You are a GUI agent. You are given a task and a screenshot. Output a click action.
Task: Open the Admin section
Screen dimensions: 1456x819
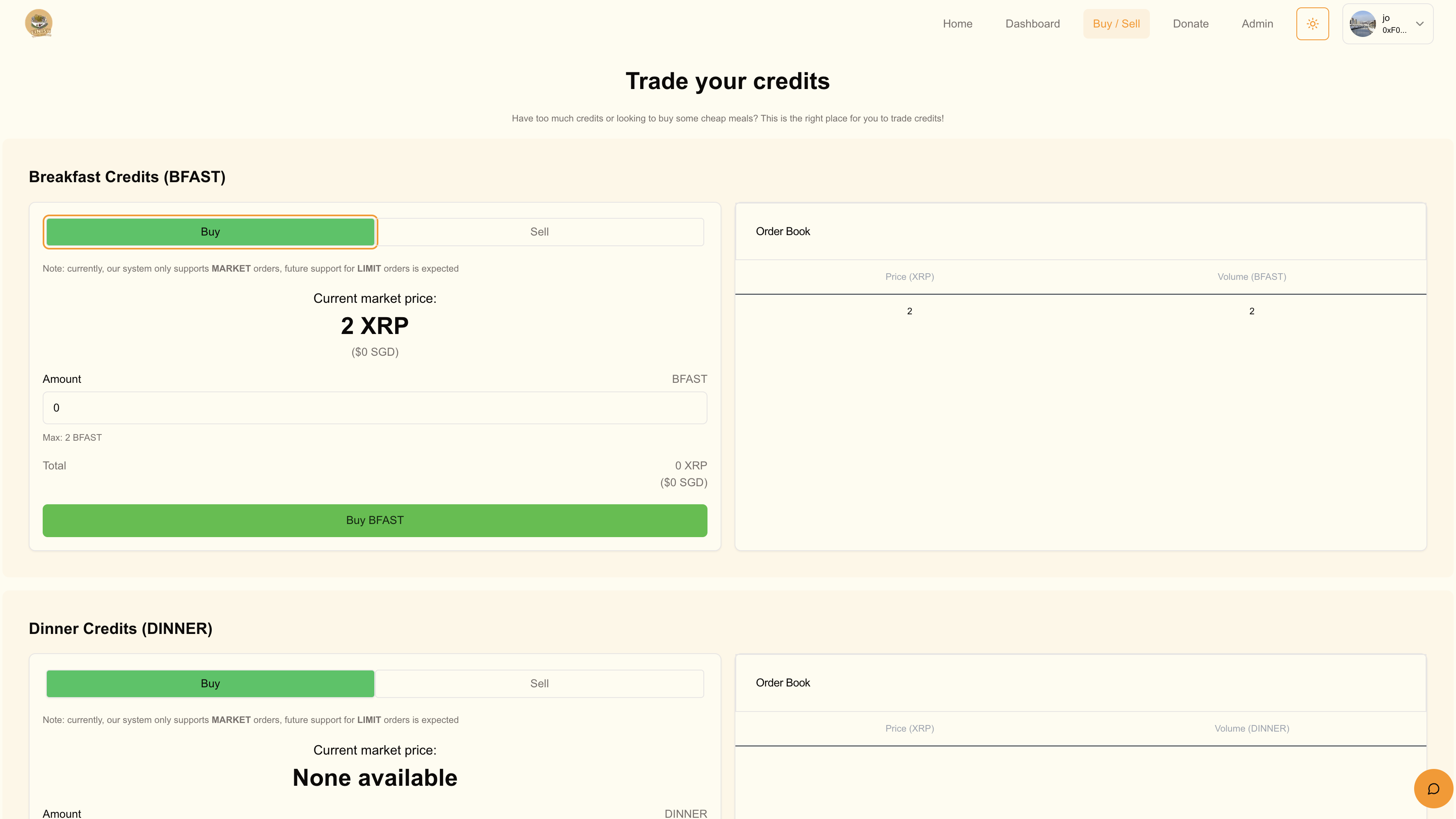click(1257, 24)
